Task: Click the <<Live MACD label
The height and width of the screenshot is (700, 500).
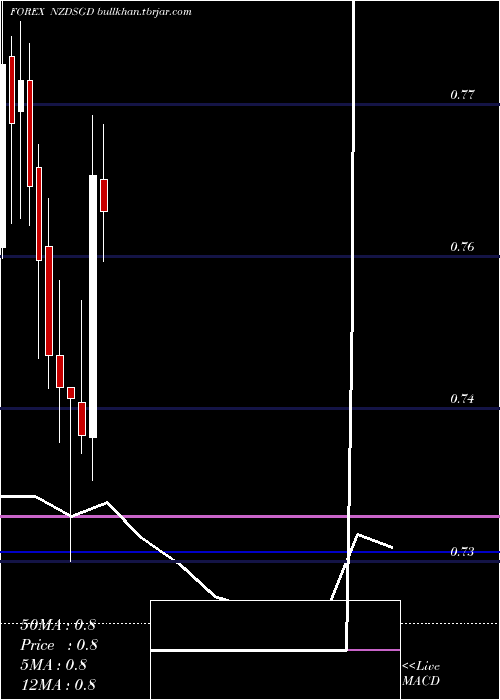Action: click(421, 673)
